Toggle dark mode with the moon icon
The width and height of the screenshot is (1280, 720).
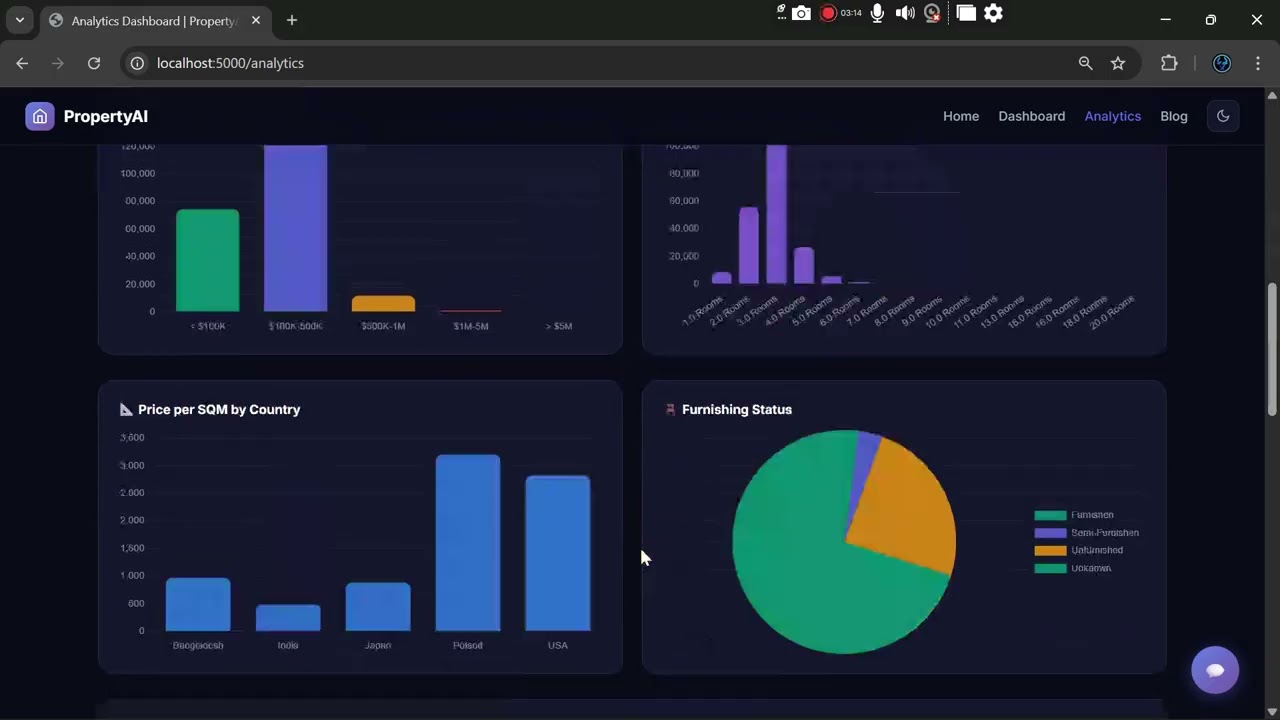click(1223, 116)
